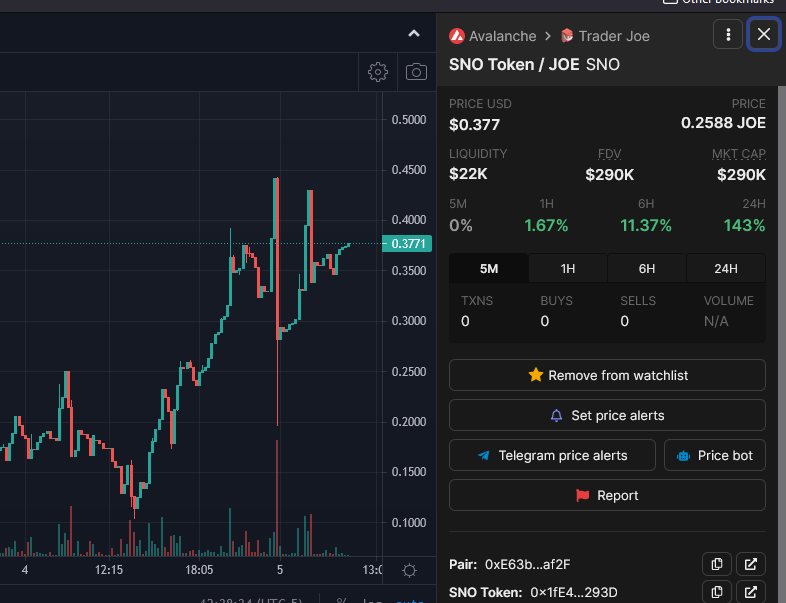Click the '0.4500' price axis label

point(409,170)
